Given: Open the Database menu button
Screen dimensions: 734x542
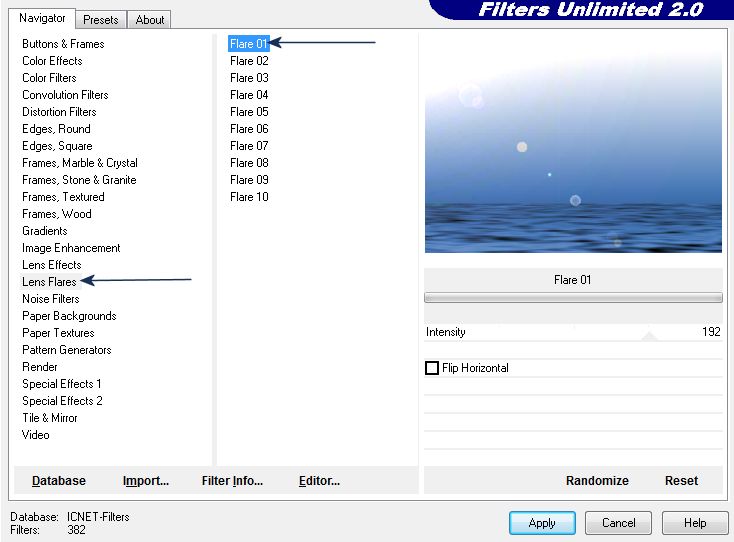Looking at the screenshot, I should tap(59, 481).
